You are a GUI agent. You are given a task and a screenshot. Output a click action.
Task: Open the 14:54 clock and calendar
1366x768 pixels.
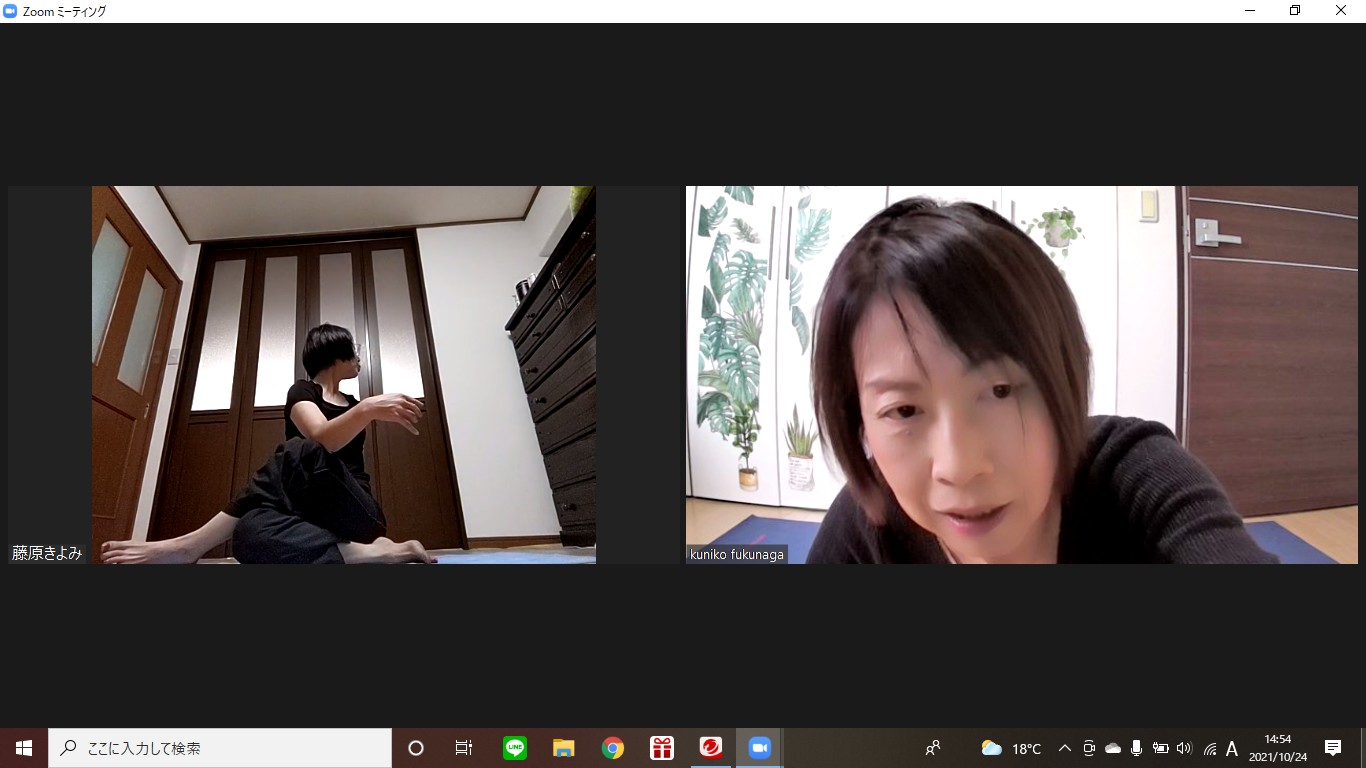[x=1278, y=748]
